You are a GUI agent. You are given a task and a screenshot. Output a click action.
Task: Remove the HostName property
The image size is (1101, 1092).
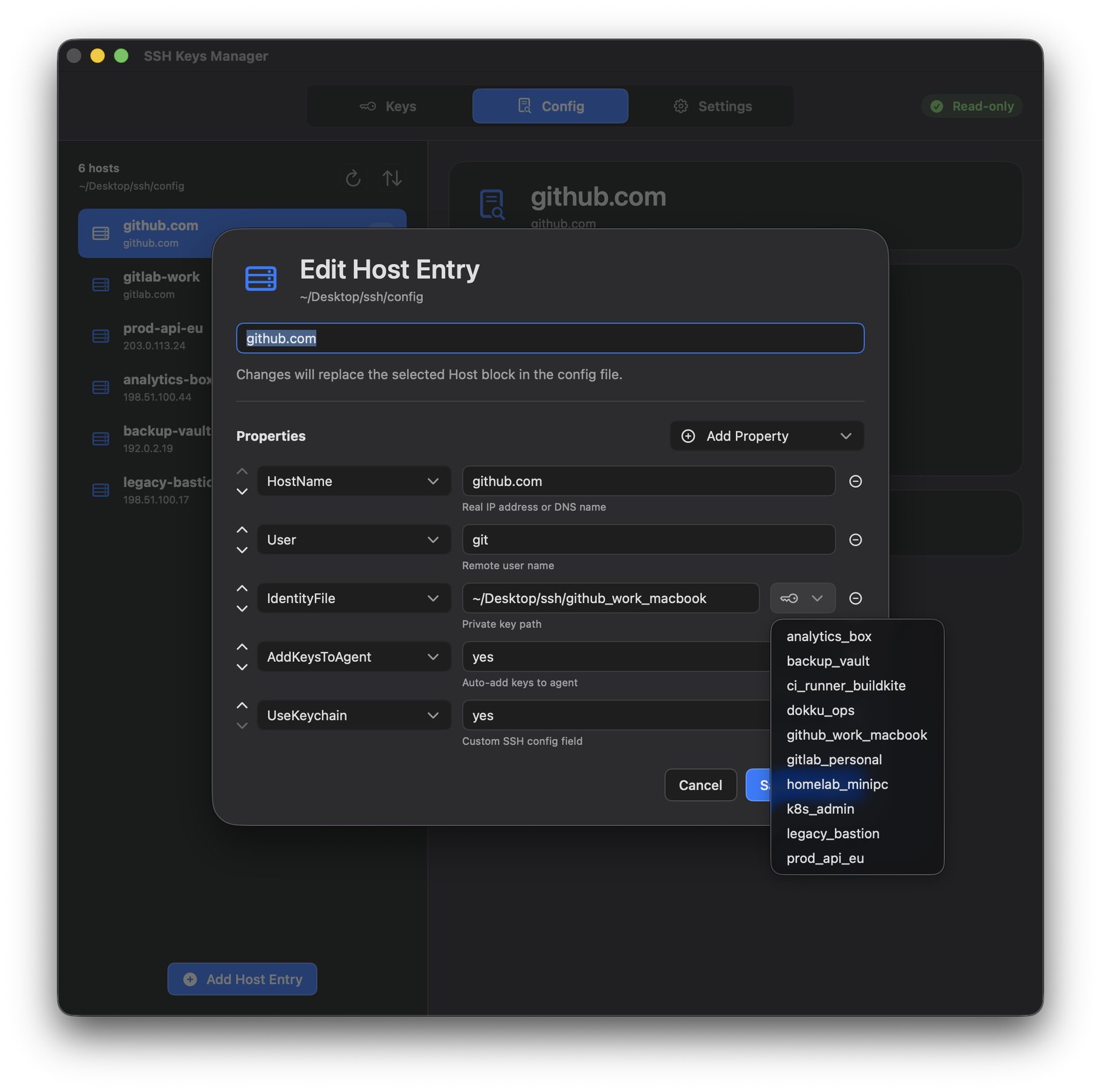pos(855,481)
